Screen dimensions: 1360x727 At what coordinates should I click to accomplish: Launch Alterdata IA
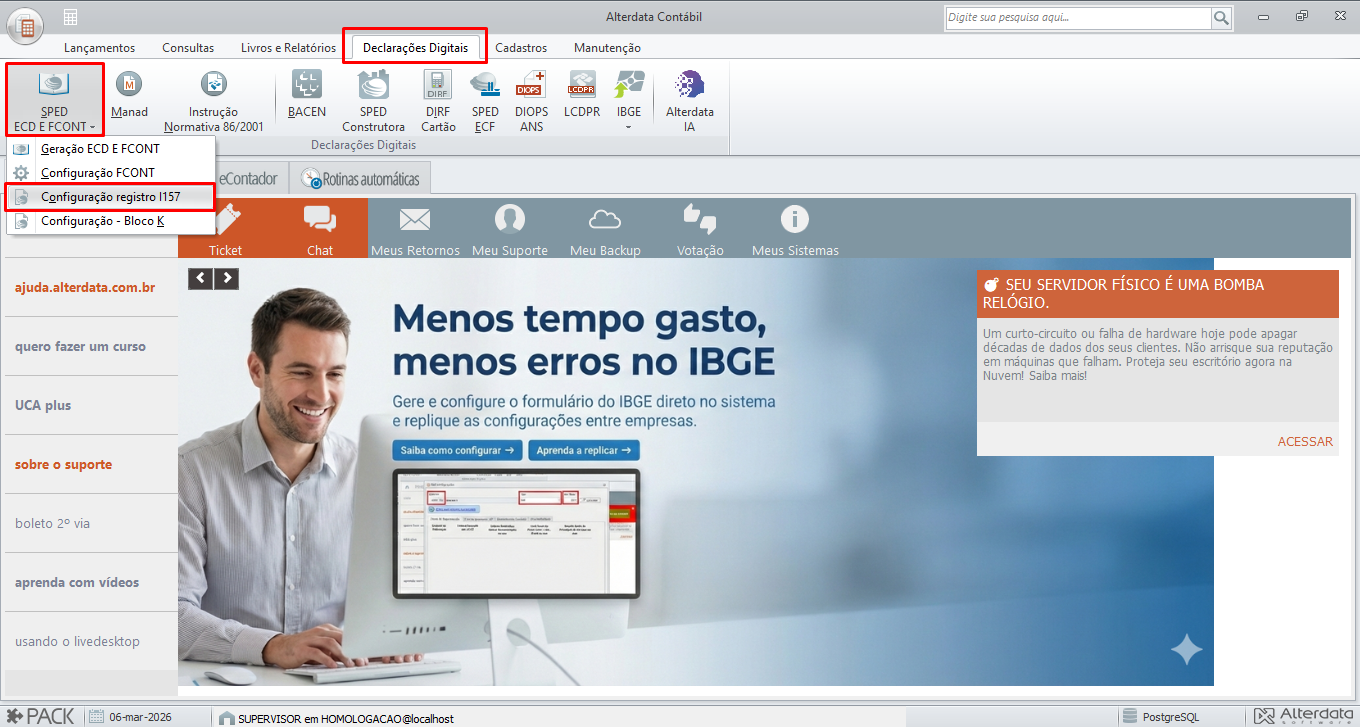[x=690, y=101]
